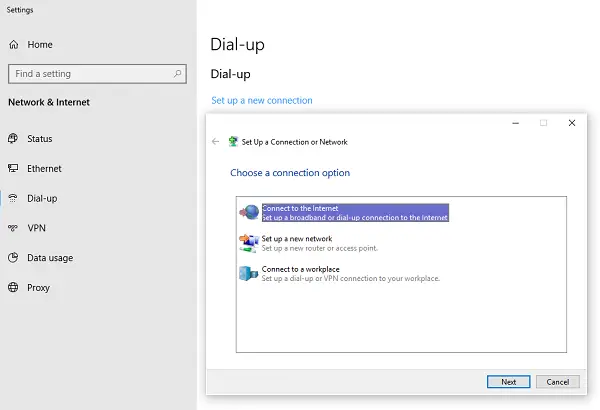Open the Ethernet monitor icon
600x410 pixels.
point(13,168)
